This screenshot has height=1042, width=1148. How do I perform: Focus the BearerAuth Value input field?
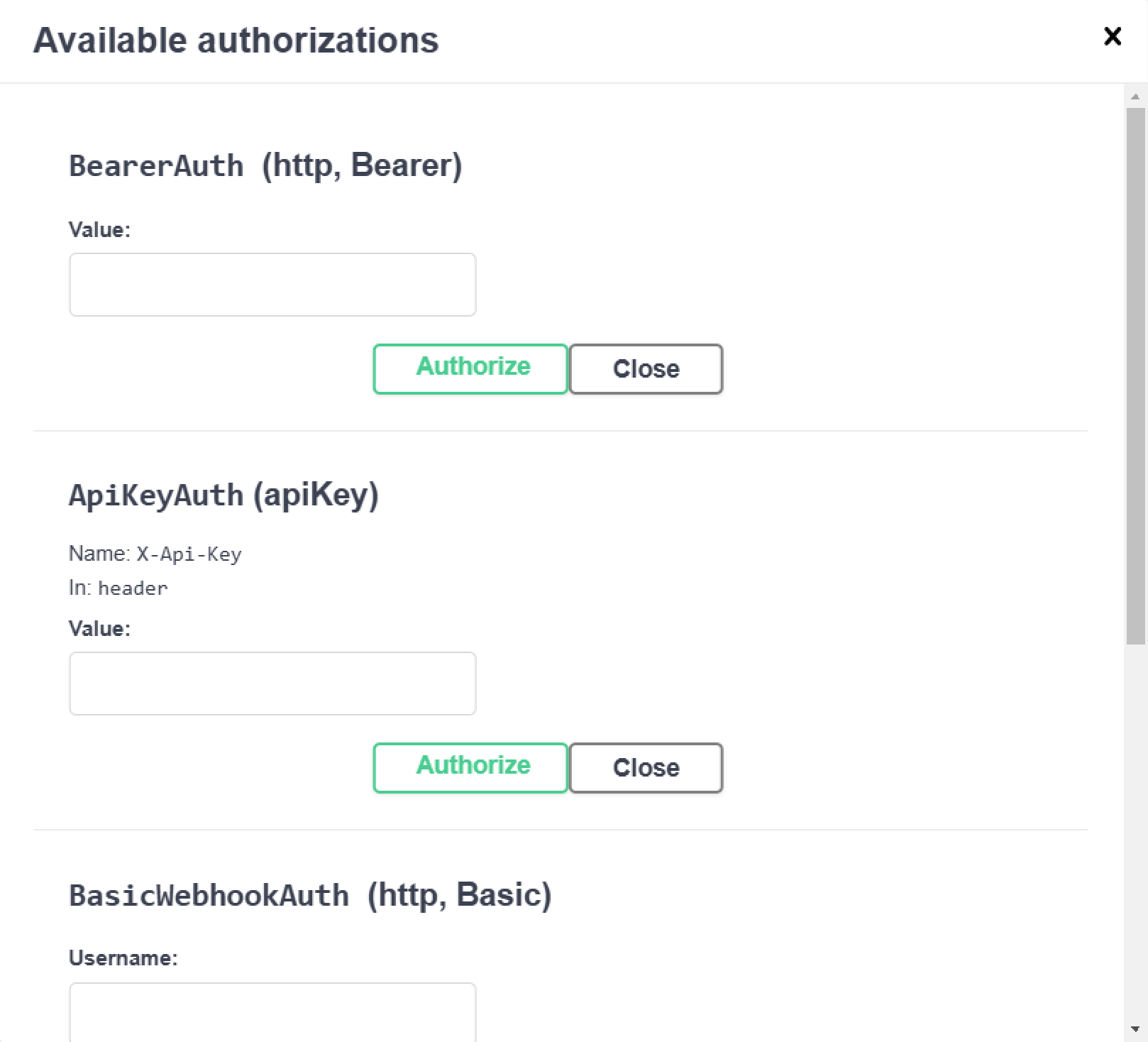tap(272, 285)
